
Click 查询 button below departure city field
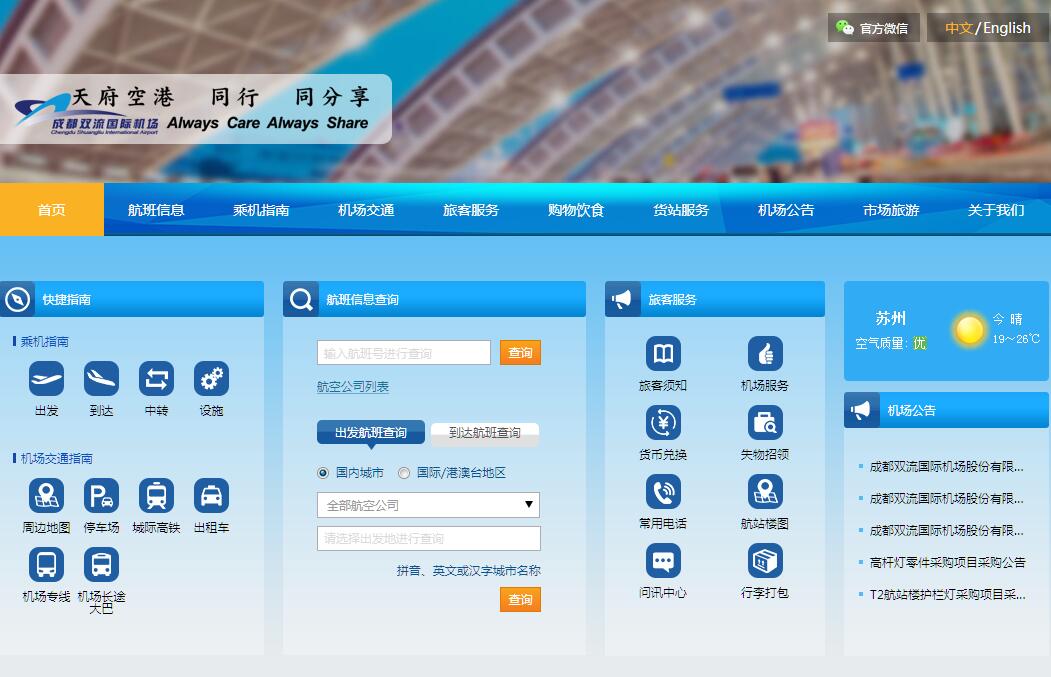coord(520,599)
